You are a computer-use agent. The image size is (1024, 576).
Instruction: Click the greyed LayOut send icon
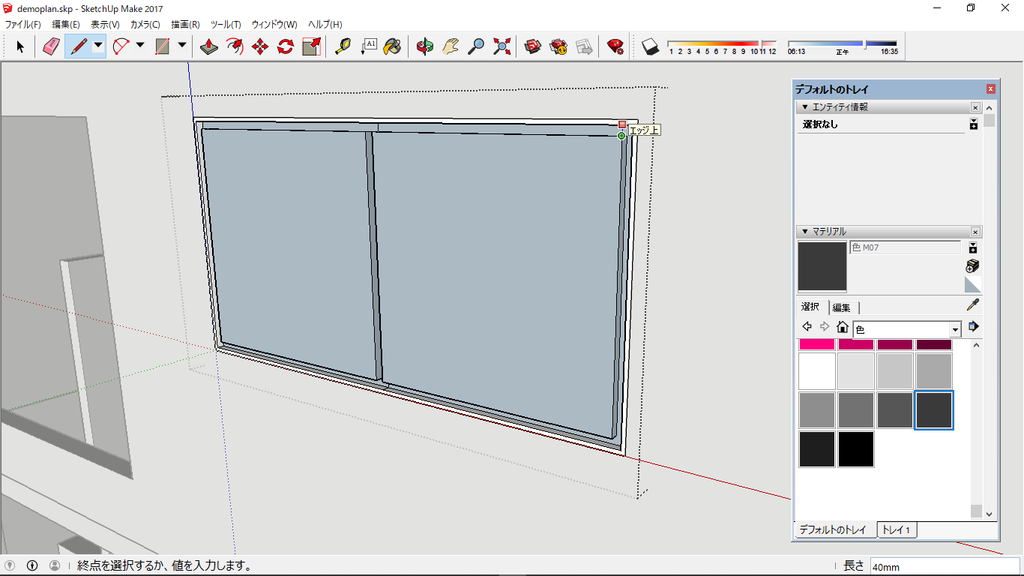(584, 46)
